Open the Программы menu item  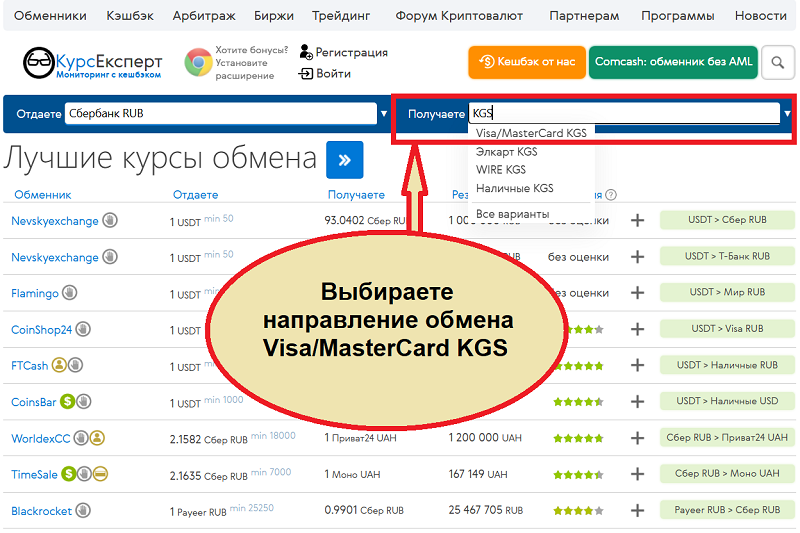pos(678,16)
